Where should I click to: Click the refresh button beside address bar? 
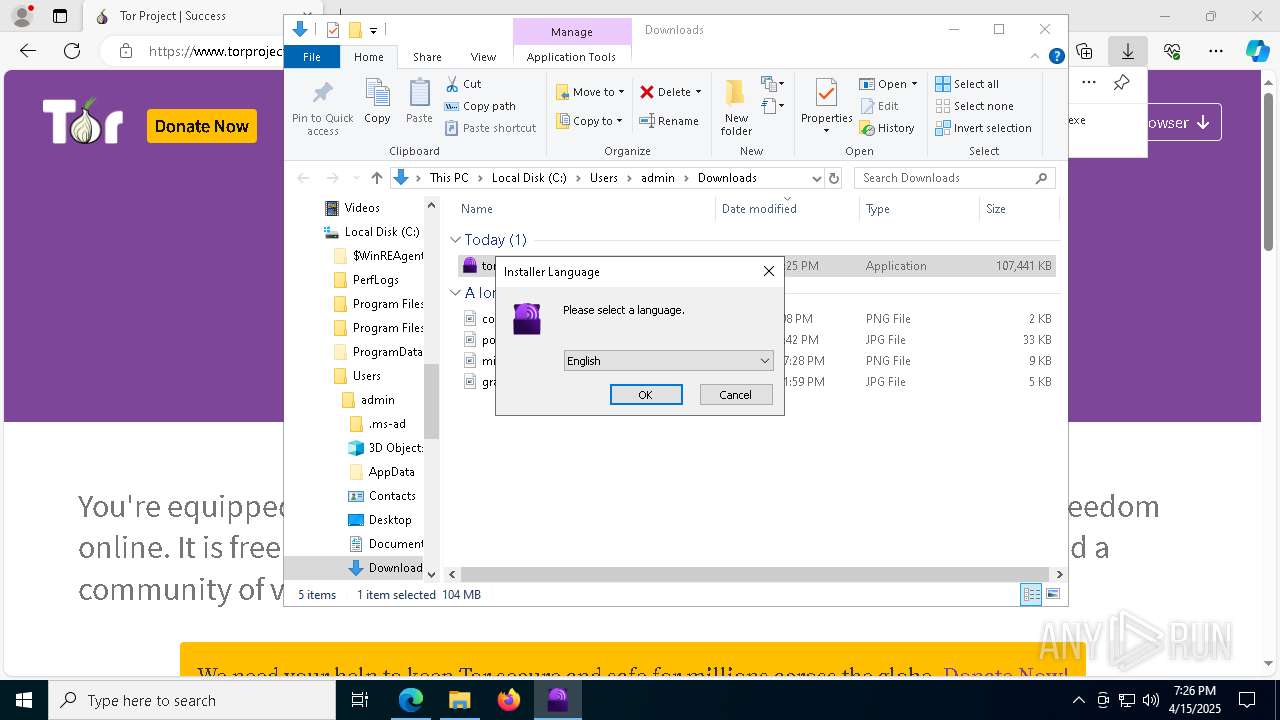(x=834, y=178)
